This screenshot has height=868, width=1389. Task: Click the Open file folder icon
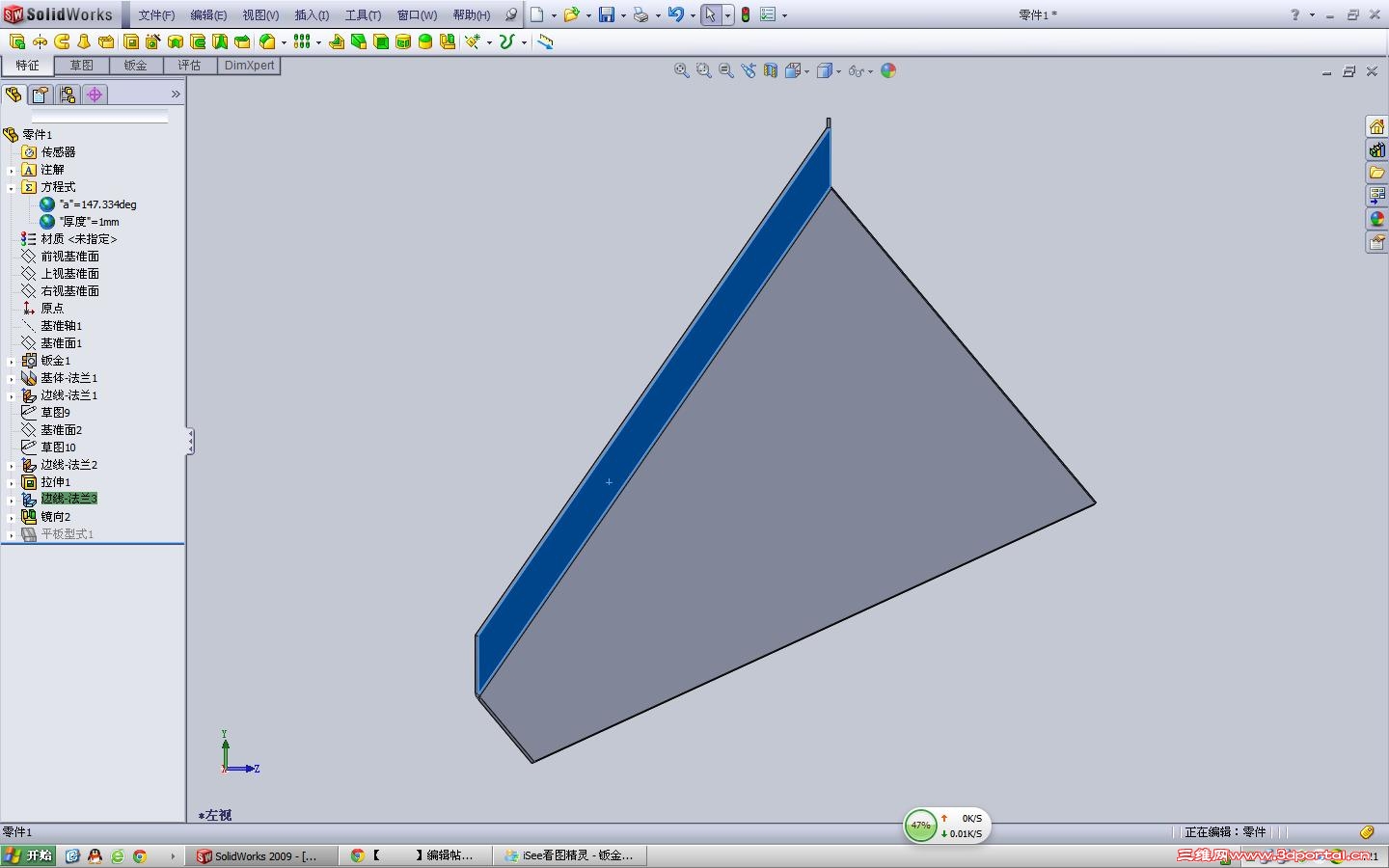pyautogui.click(x=571, y=14)
